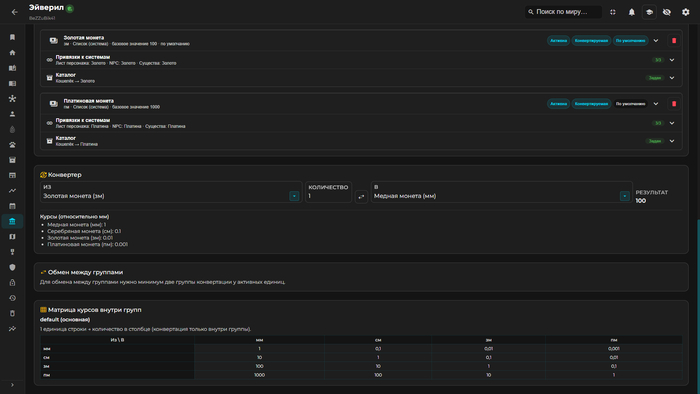This screenshot has height=394, width=700.
Task: Click the Матрица курсов внутри групп grid icon
Action: [x=43, y=310]
